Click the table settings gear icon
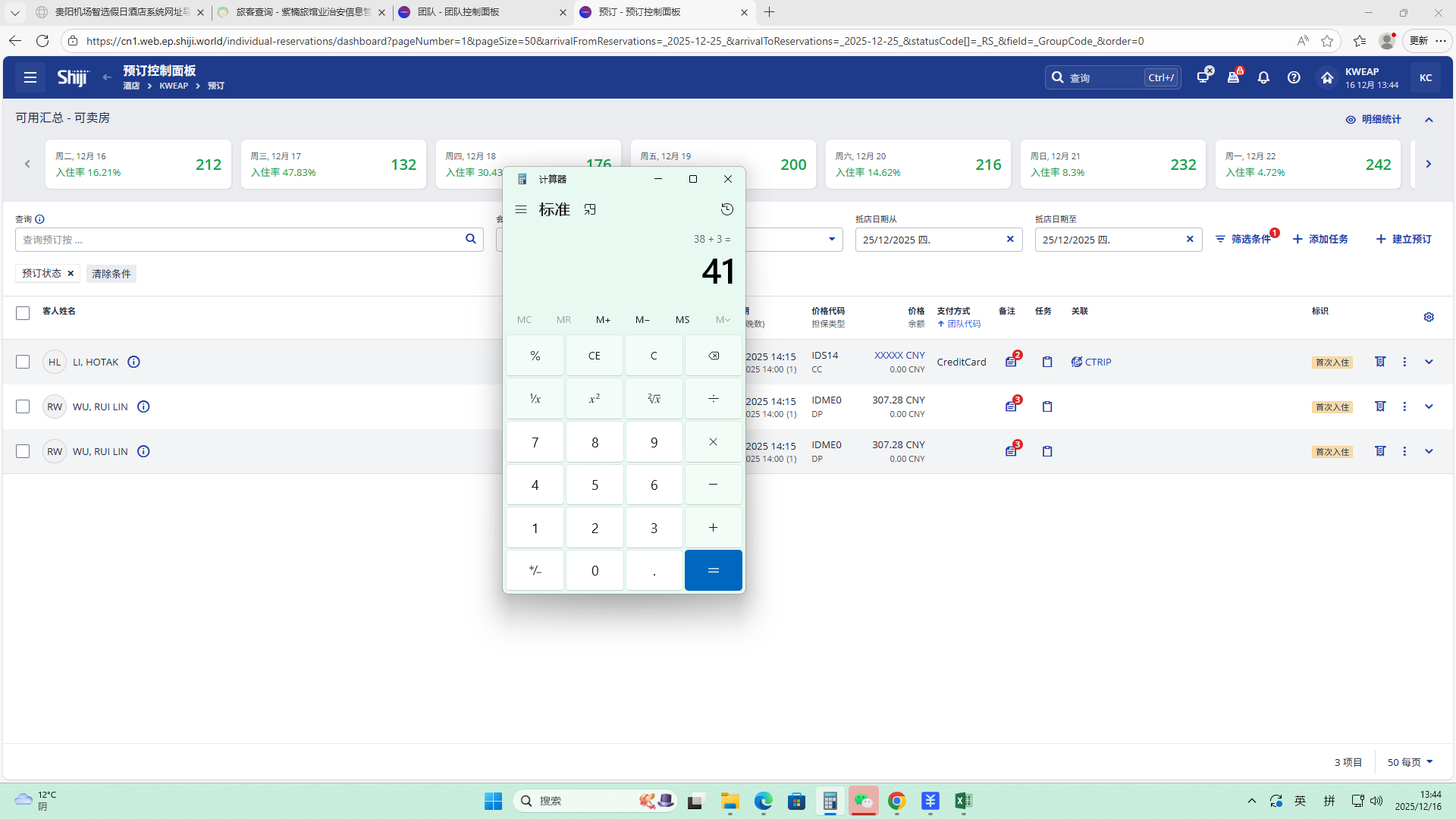Image resolution: width=1456 pixels, height=819 pixels. pos(1429,317)
